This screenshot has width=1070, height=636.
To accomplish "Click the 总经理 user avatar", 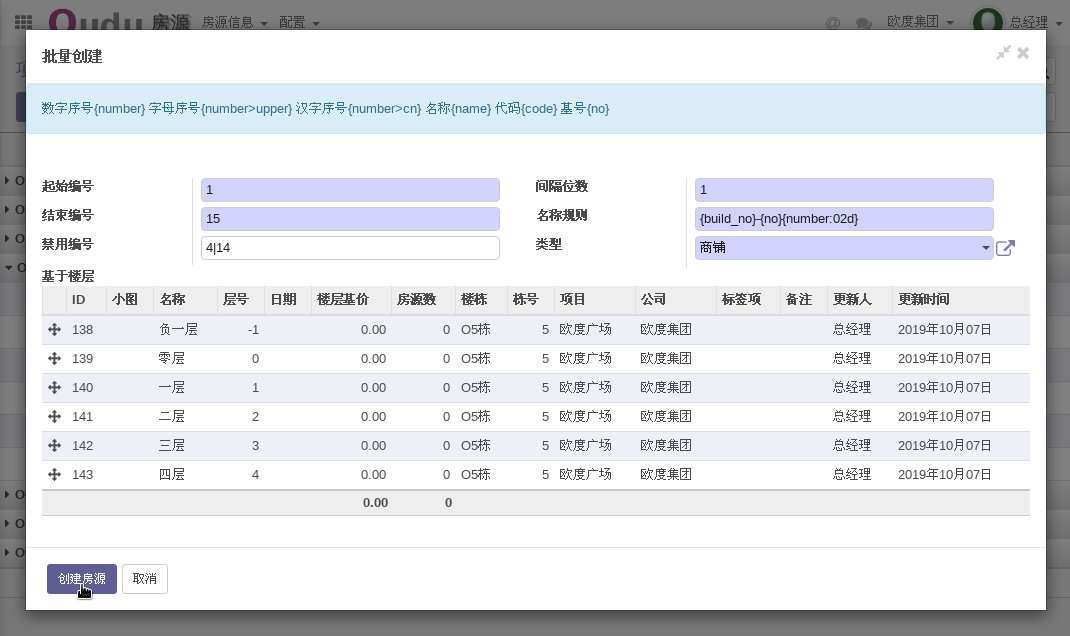I will [987, 21].
